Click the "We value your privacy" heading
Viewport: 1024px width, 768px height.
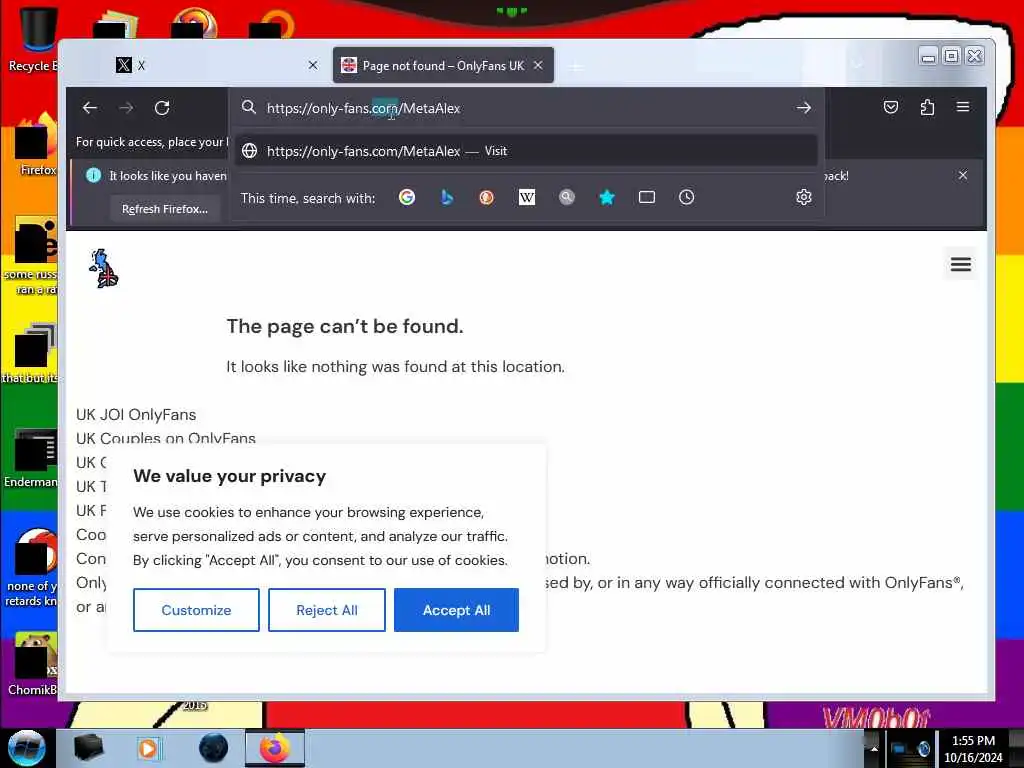click(229, 476)
